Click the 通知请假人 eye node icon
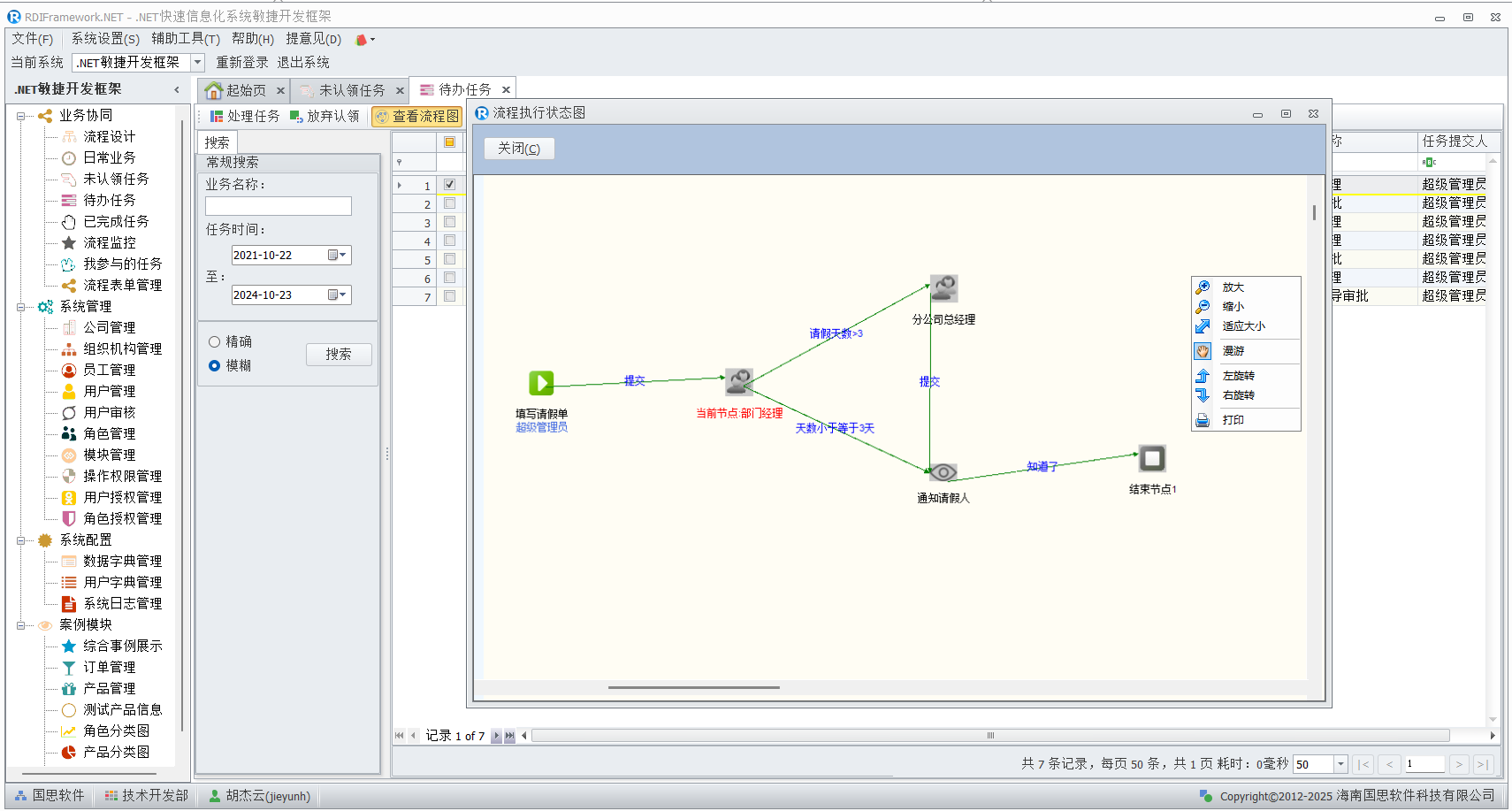The width and height of the screenshot is (1512, 811). 943,472
